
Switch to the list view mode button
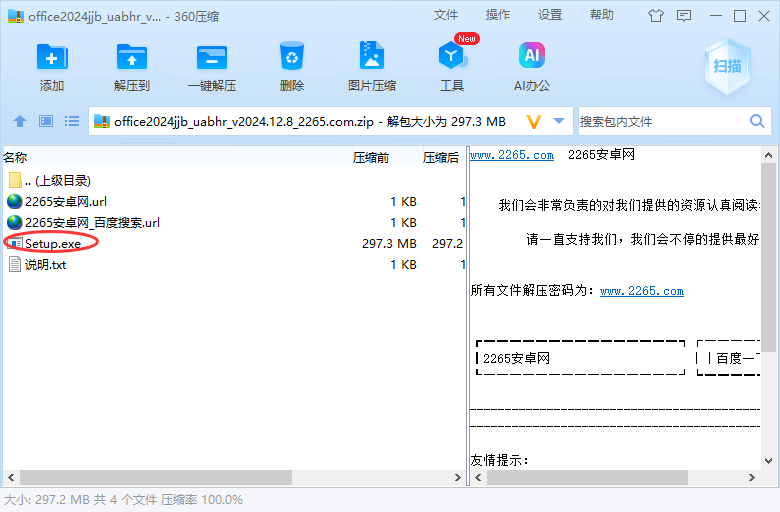tap(72, 121)
